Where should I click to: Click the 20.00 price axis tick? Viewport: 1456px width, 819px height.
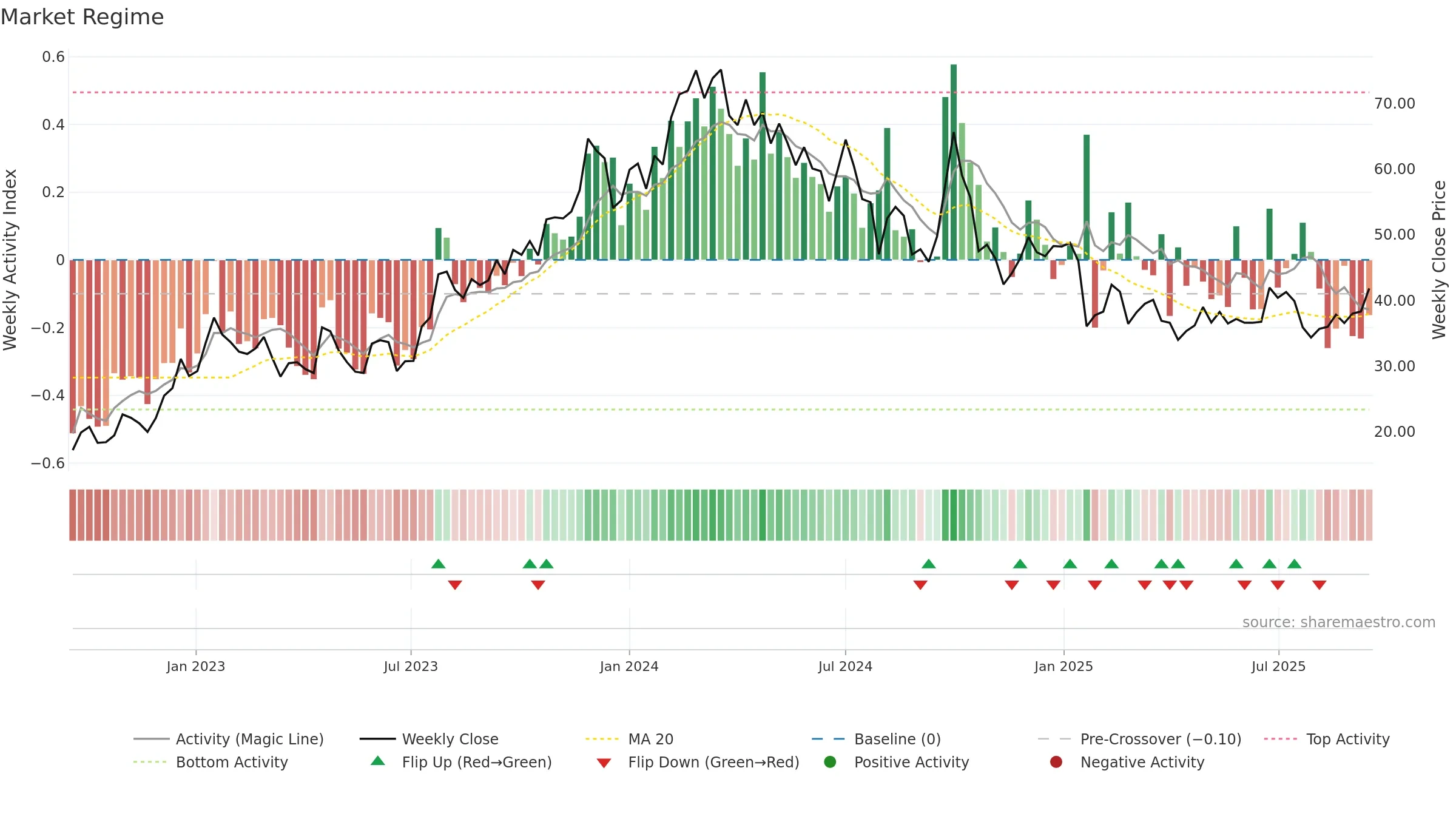1394,431
